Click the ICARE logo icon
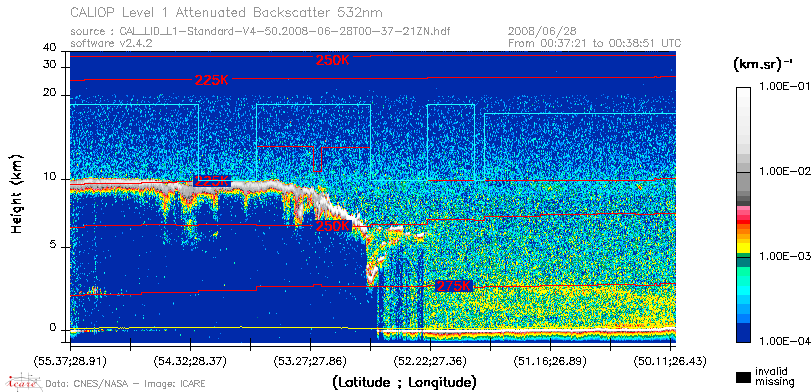Image resolution: width=811 pixels, height=392 pixels. coord(23,382)
